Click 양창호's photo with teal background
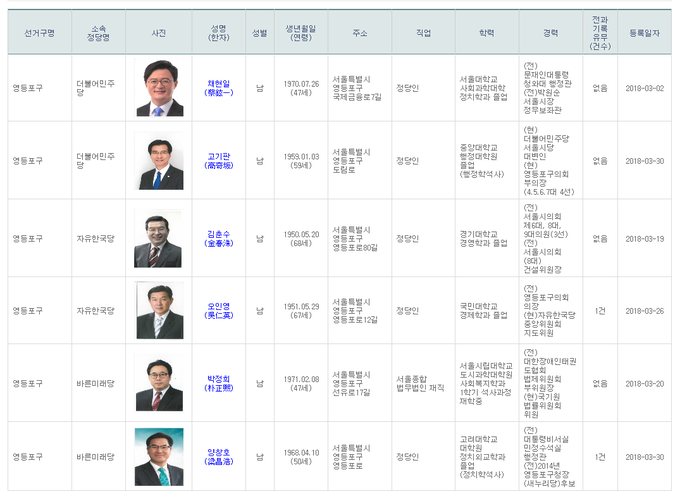 [160, 457]
